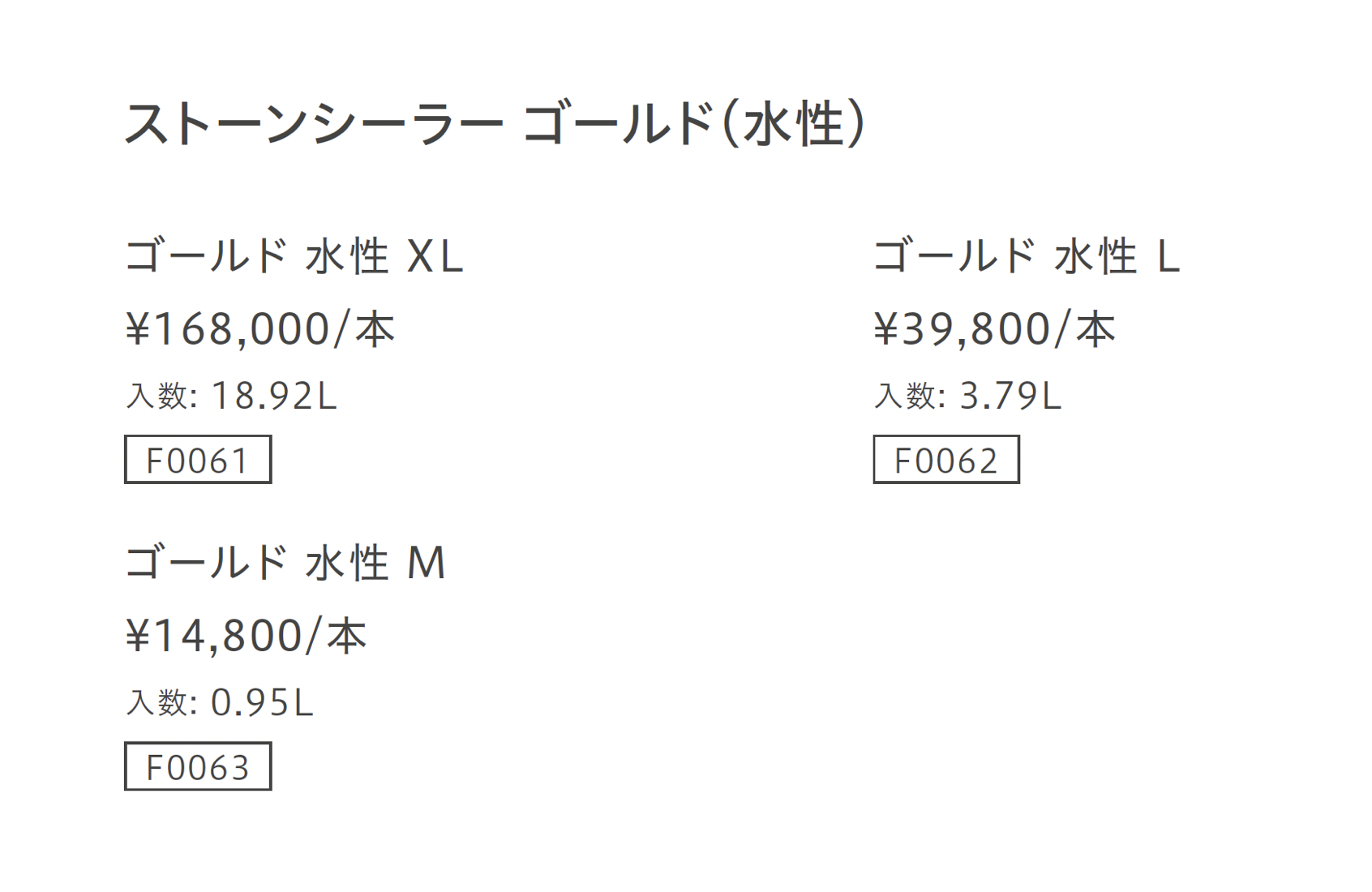Open the ゴールド 水性 M product name

point(285,563)
